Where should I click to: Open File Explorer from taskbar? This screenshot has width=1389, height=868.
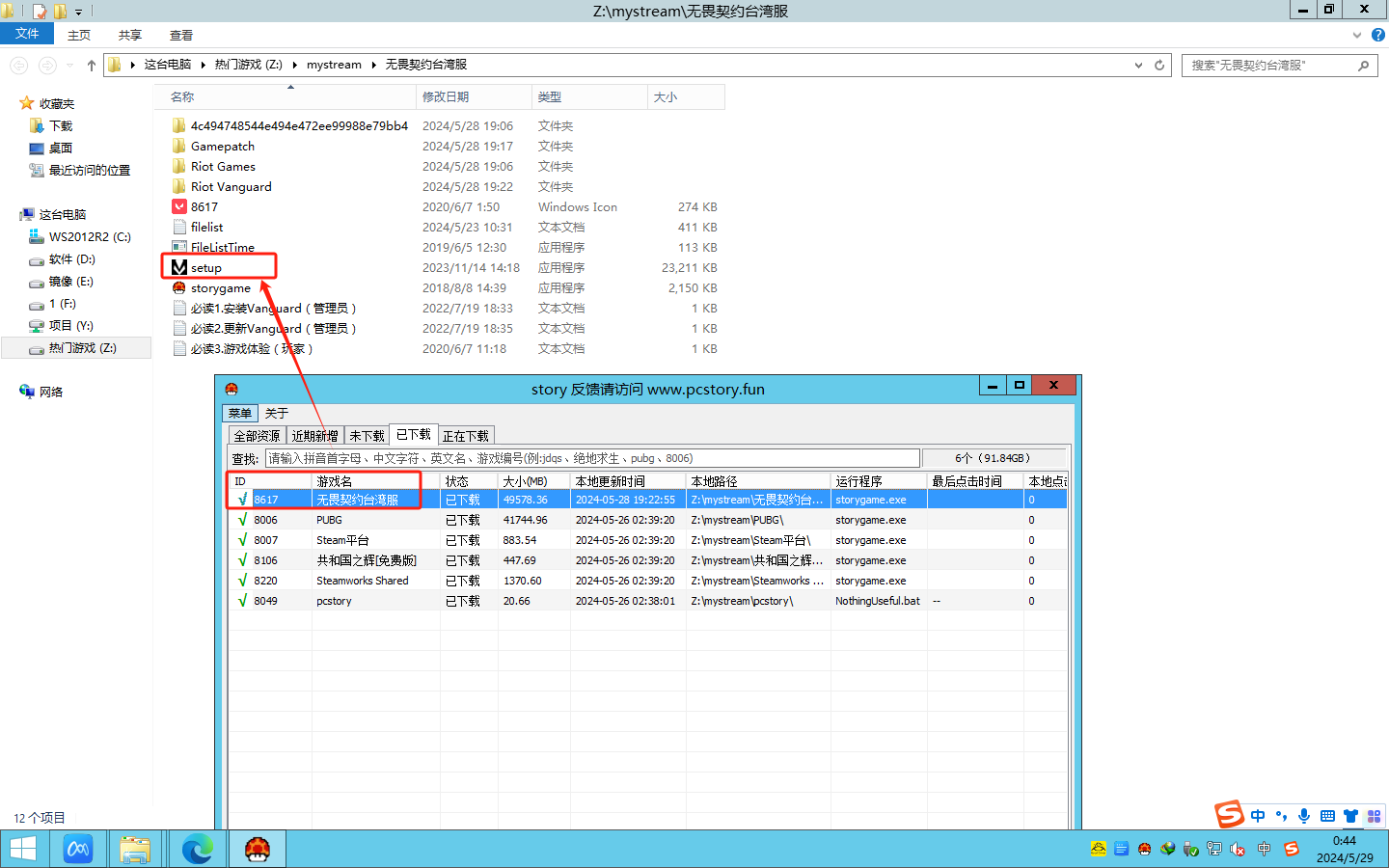coord(135,849)
